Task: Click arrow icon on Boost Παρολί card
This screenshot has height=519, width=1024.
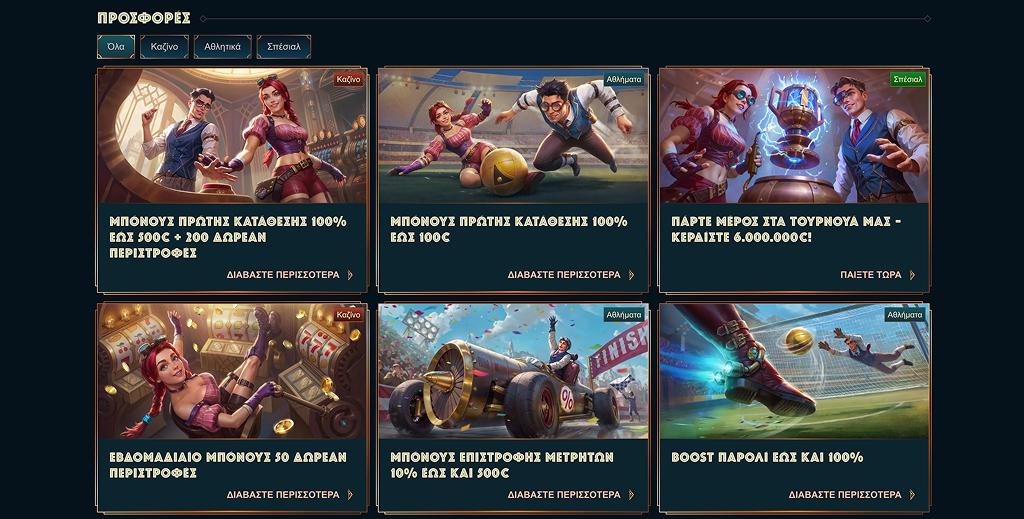Action: (x=912, y=495)
